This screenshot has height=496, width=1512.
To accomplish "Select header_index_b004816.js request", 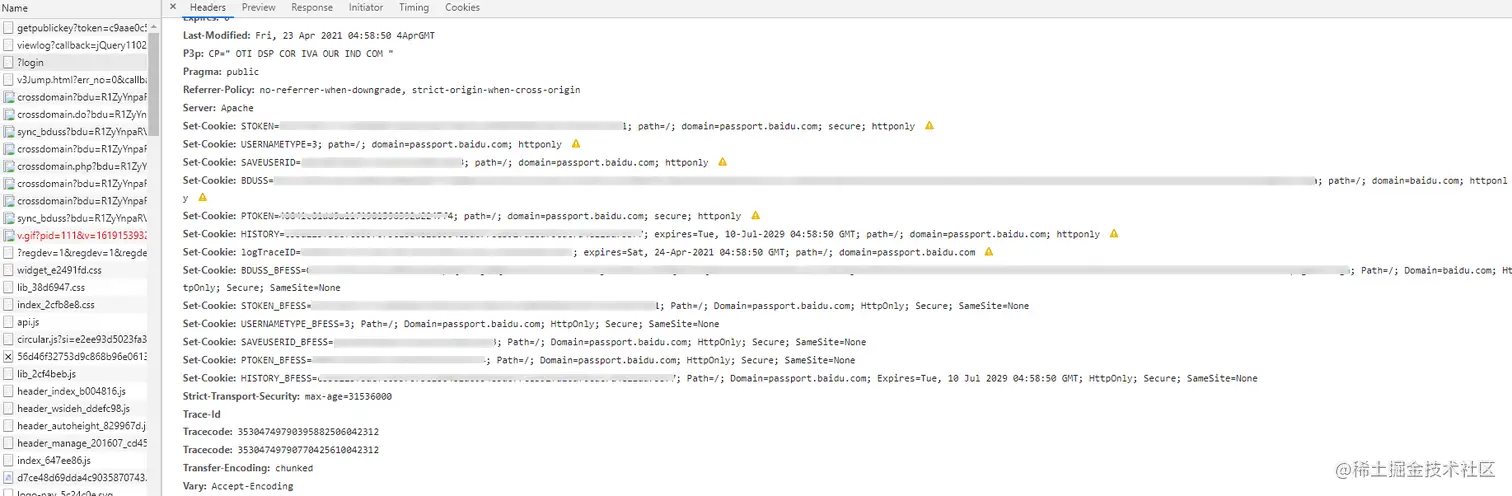I will 74,391.
